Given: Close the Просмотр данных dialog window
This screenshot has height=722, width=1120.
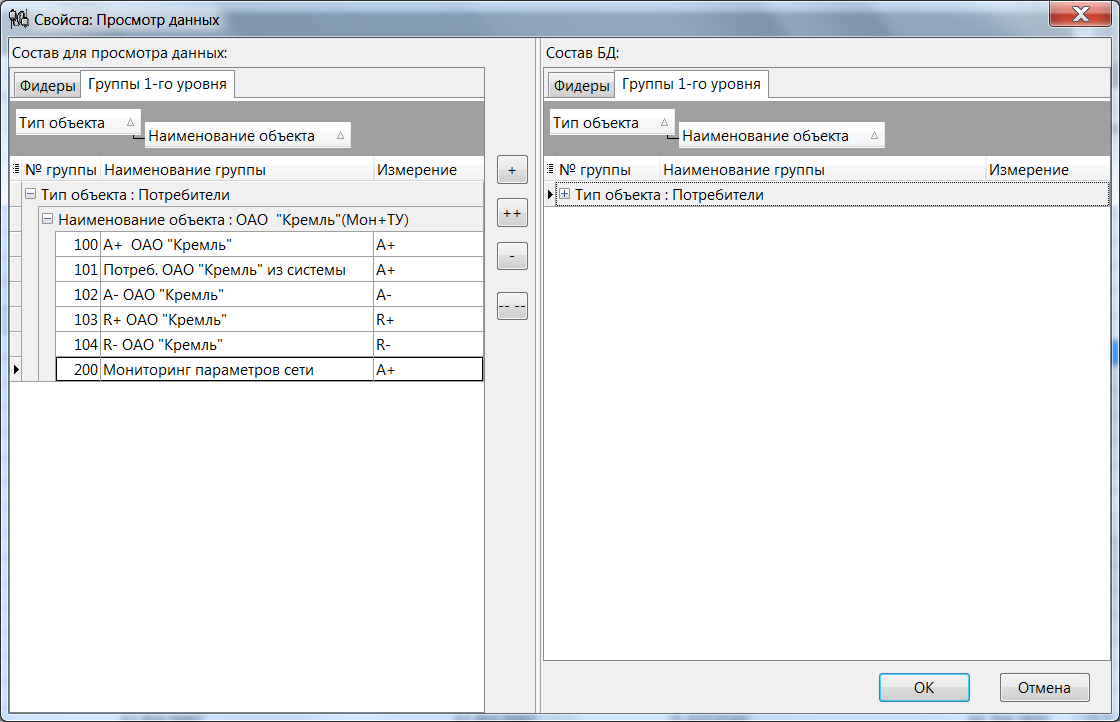Looking at the screenshot, I should pos(1080,15).
